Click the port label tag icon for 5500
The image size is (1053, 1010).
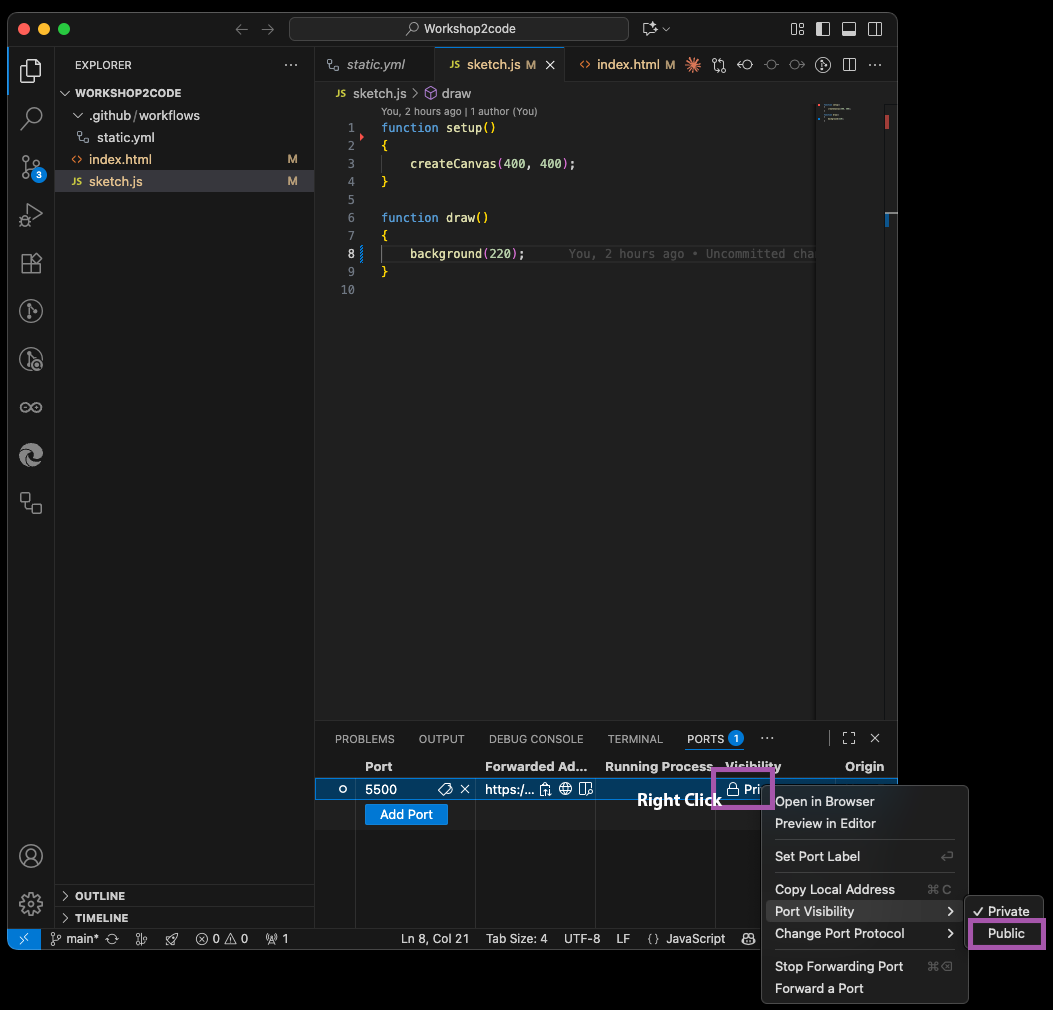pyautogui.click(x=445, y=789)
